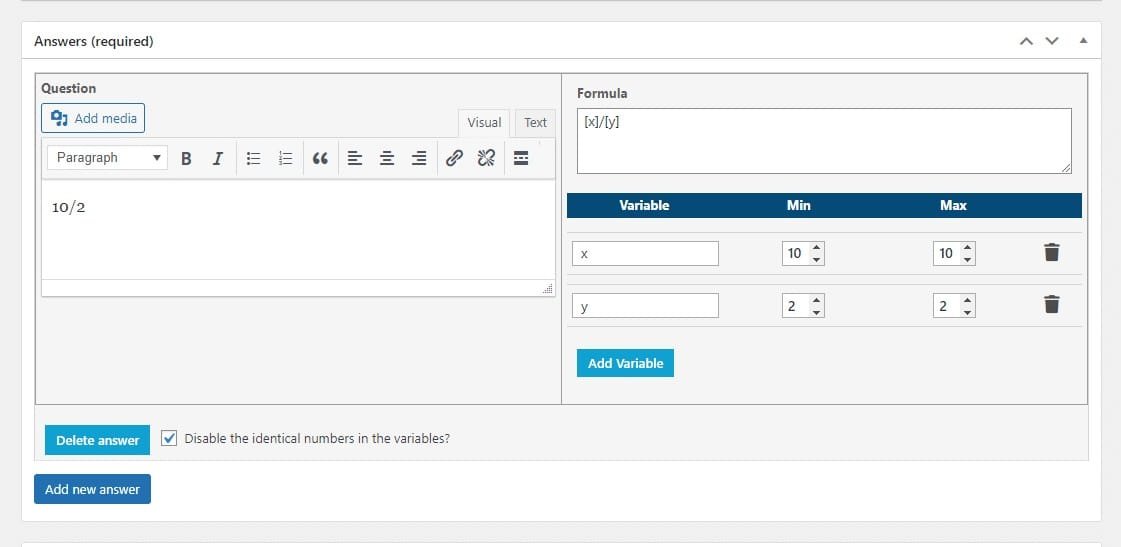Click the x variable name field
The width and height of the screenshot is (1121, 547).
click(x=646, y=253)
